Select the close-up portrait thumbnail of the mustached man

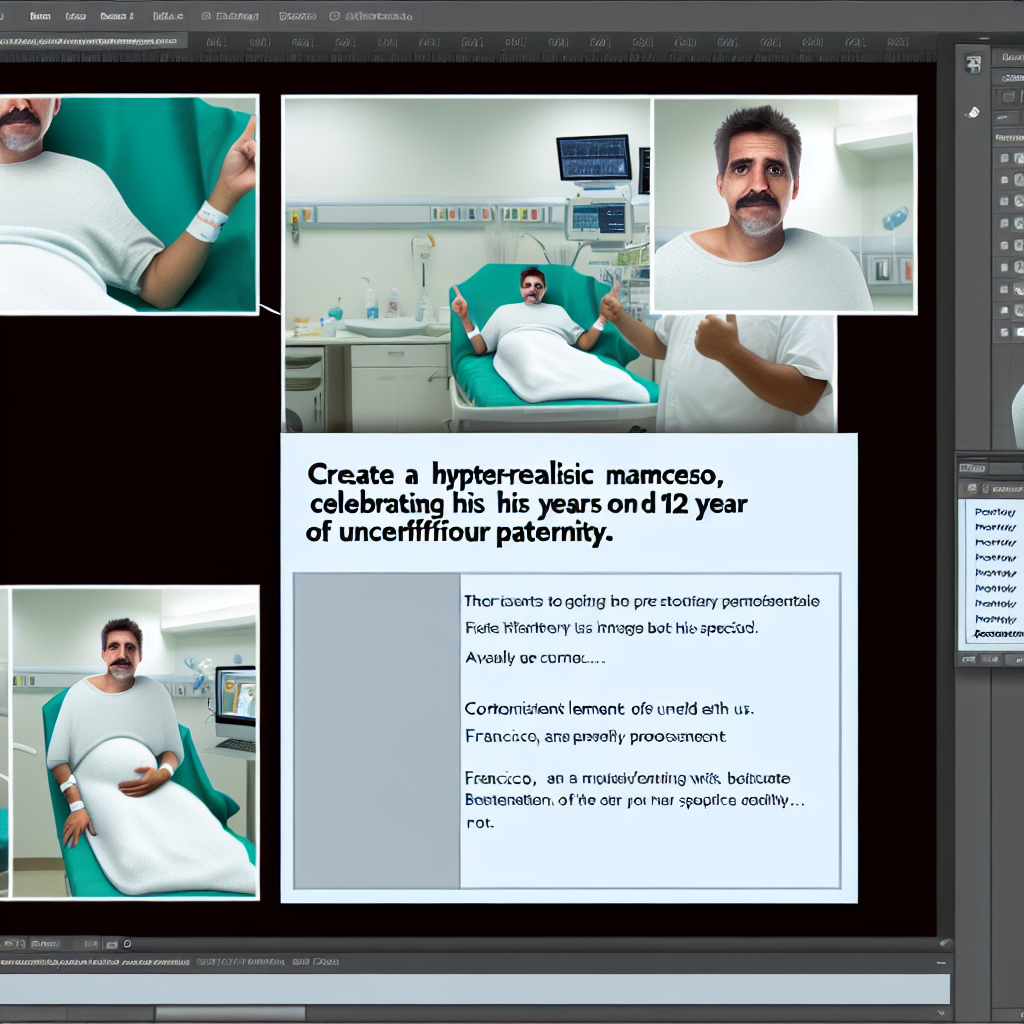783,204
